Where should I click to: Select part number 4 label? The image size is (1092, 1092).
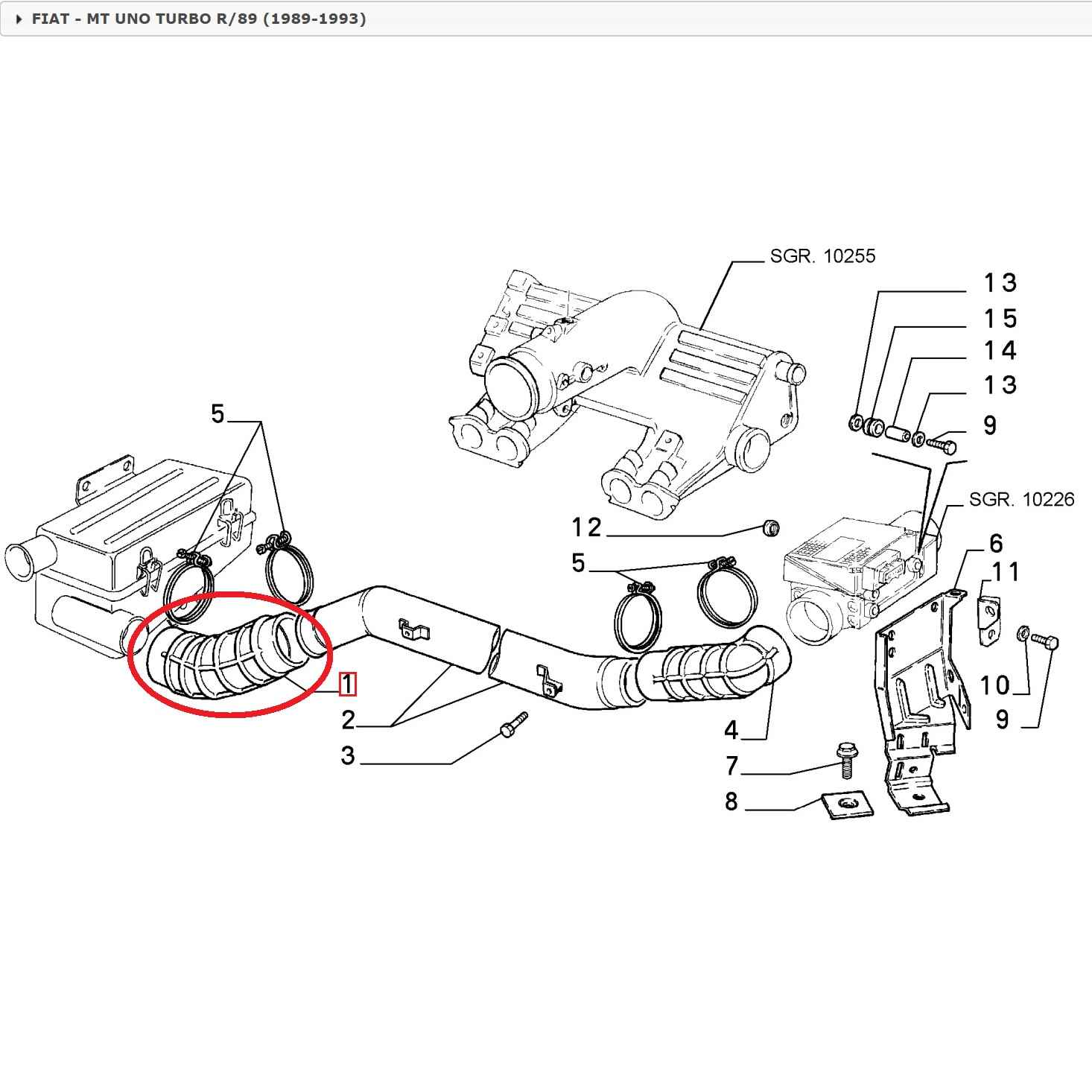(731, 731)
